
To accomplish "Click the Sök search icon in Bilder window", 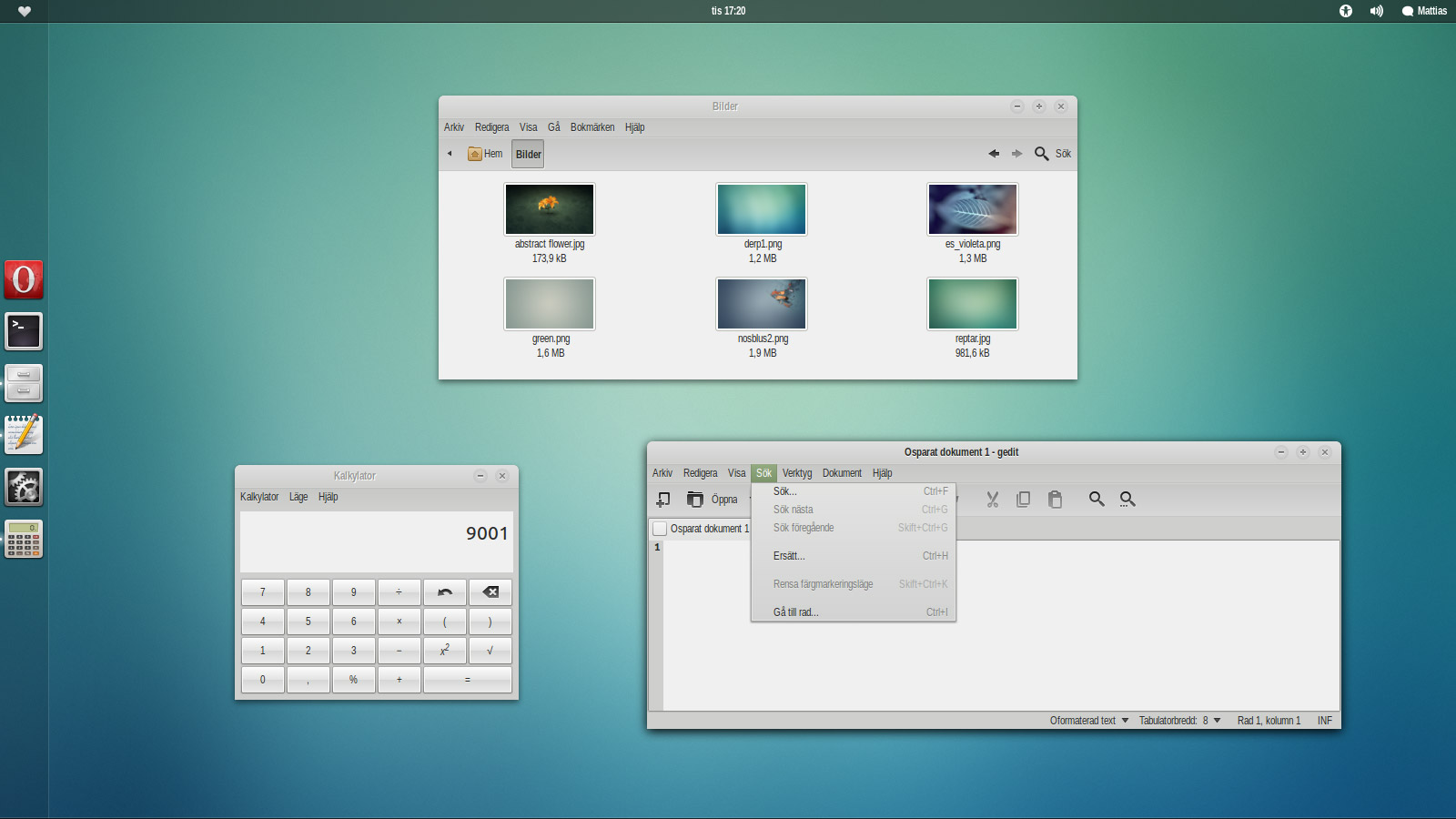I will pyautogui.click(x=1042, y=154).
